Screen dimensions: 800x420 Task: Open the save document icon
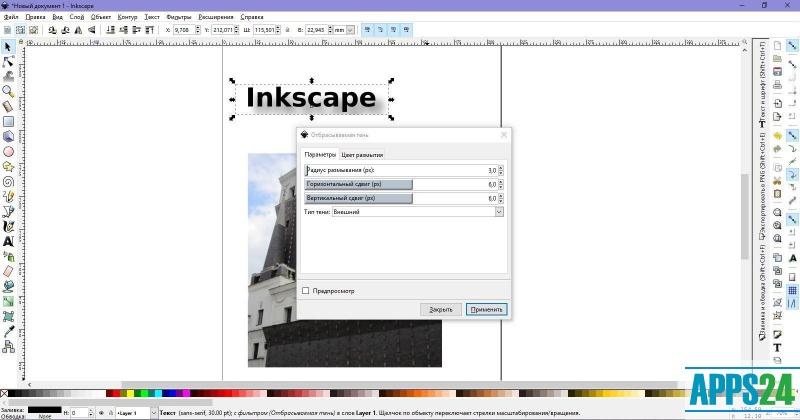click(x=777, y=71)
